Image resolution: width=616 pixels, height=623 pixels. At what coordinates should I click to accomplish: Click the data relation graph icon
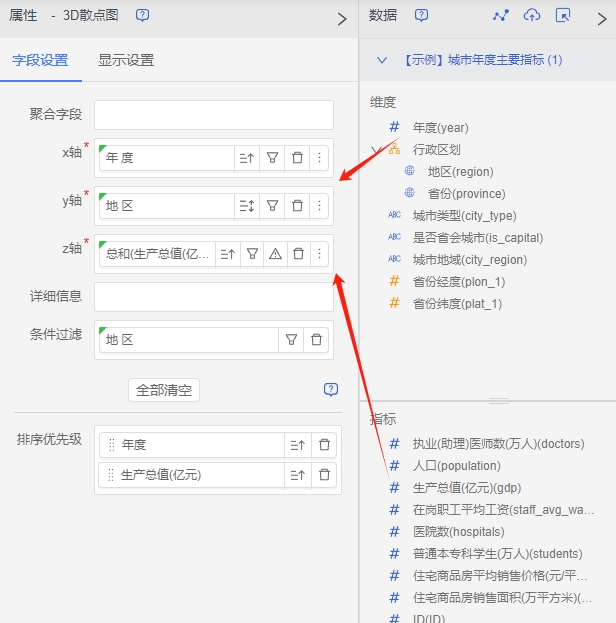click(x=501, y=16)
